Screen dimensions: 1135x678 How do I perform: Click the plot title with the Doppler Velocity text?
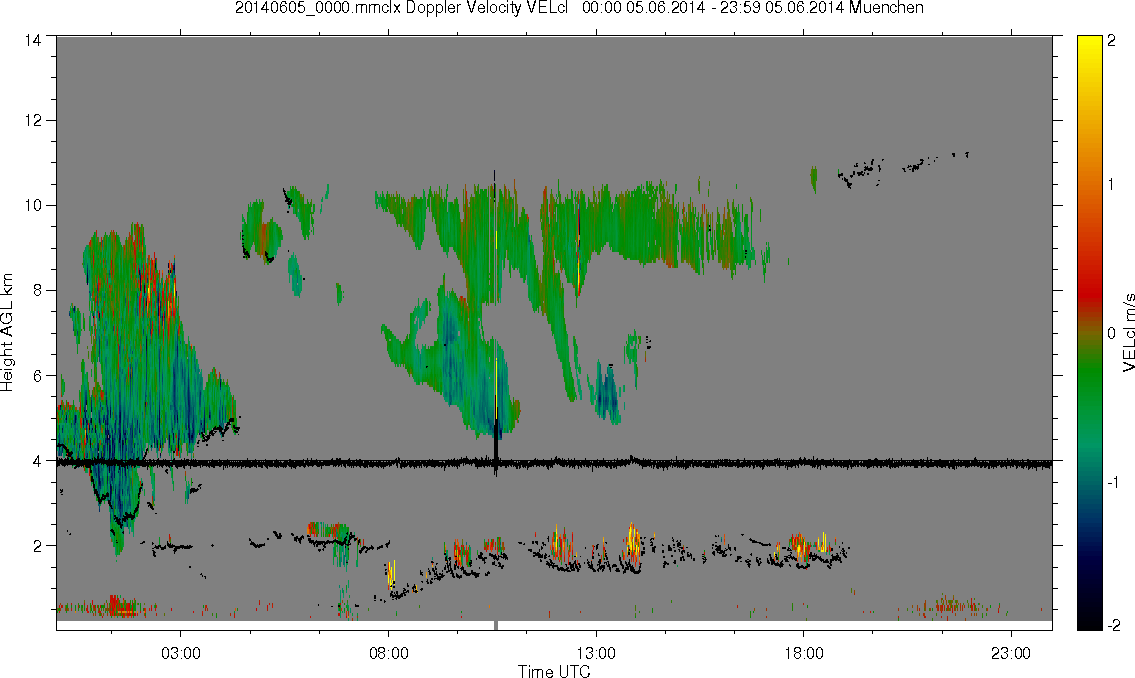point(579,8)
